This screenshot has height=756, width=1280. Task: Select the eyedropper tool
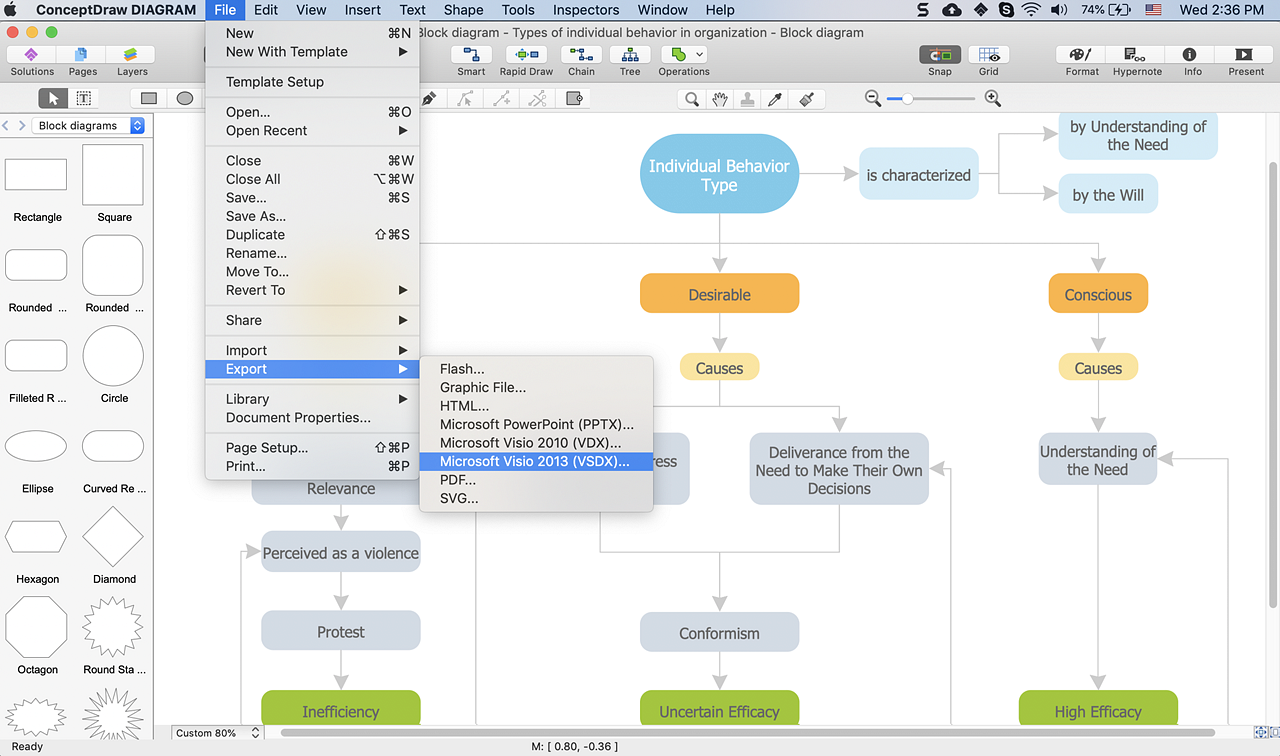click(x=775, y=99)
